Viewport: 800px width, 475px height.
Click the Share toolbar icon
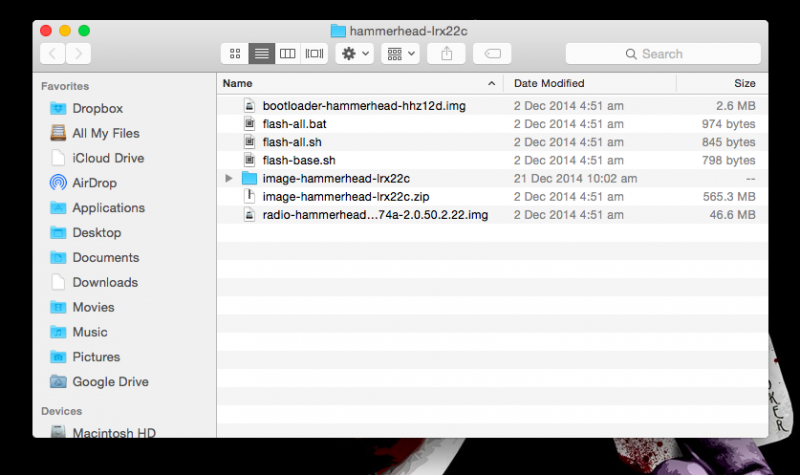[x=447, y=53]
